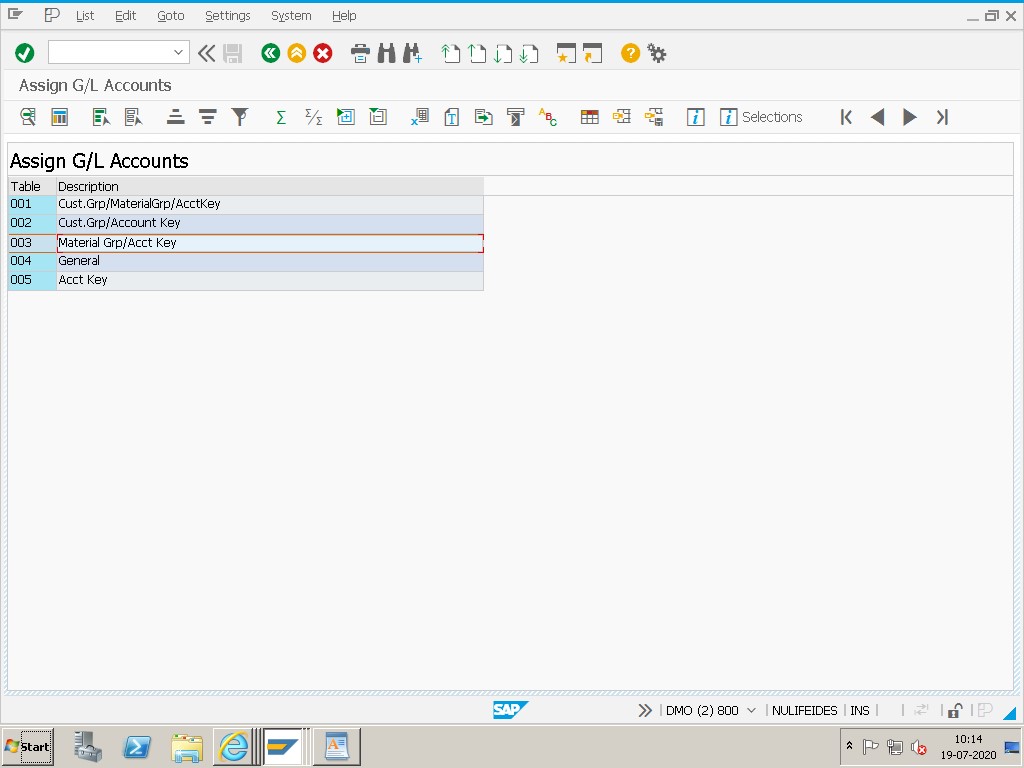Open Customize Local Layout gears icon

point(656,53)
